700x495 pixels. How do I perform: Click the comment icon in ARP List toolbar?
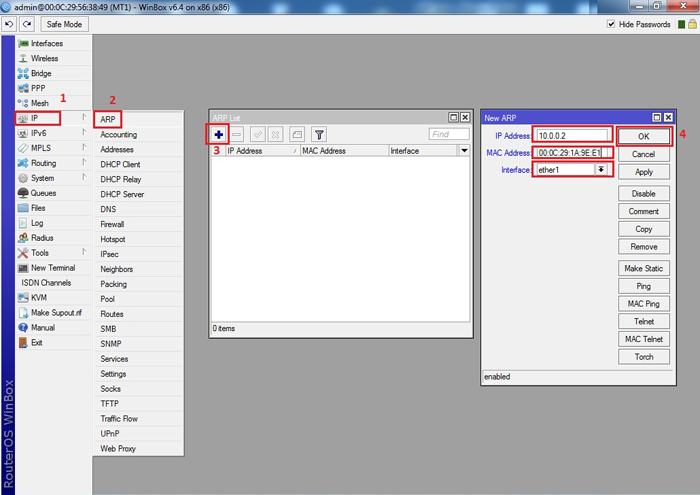coord(297,134)
